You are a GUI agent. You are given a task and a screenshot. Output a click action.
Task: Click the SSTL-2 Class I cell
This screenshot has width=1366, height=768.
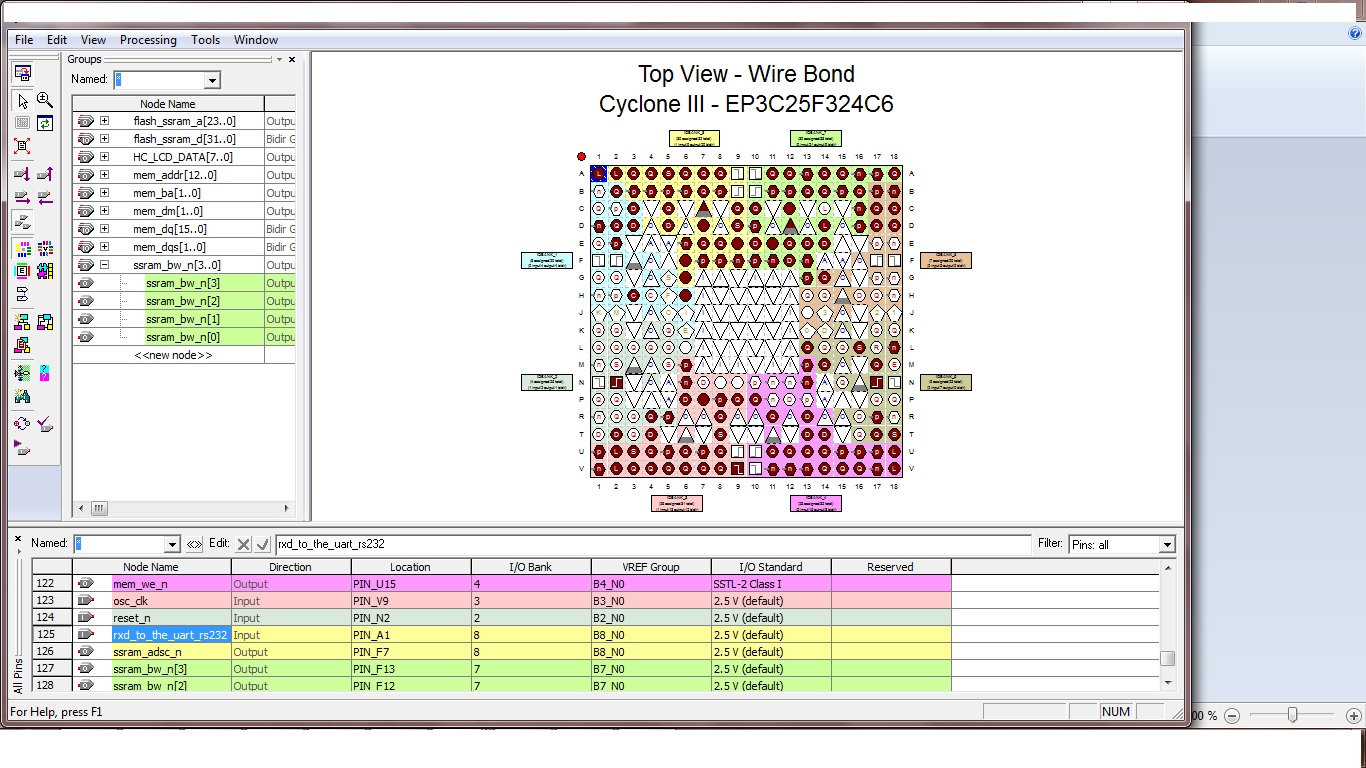tap(771, 583)
